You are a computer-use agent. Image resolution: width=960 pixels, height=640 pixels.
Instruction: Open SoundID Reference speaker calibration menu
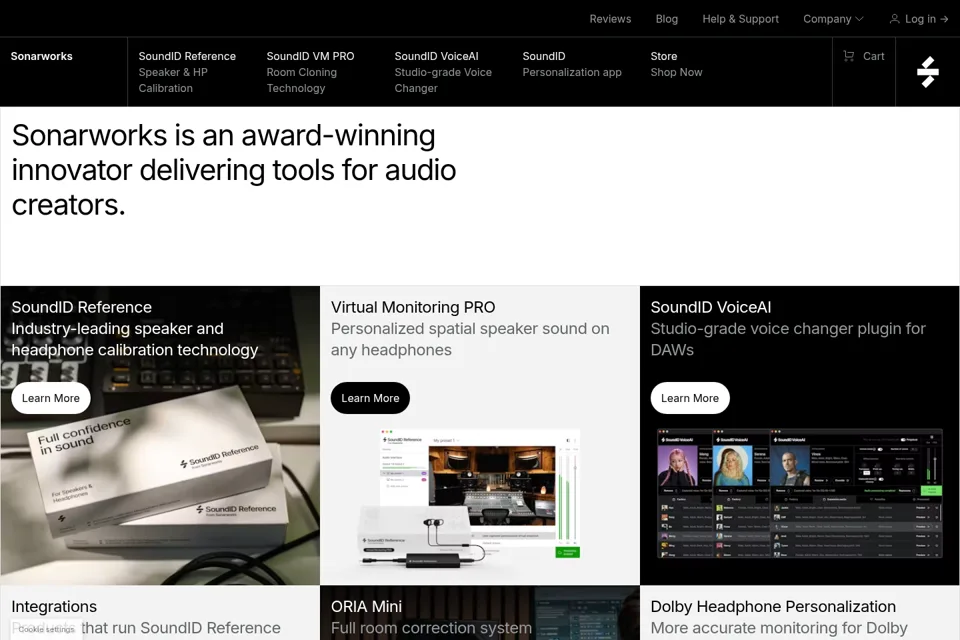coord(187,72)
